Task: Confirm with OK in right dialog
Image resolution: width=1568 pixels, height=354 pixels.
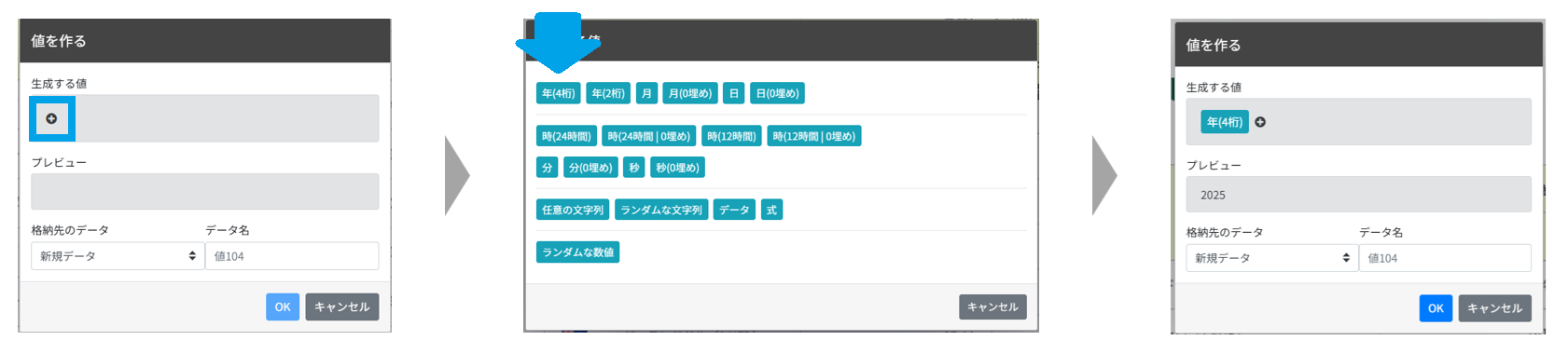Action: tap(1436, 308)
